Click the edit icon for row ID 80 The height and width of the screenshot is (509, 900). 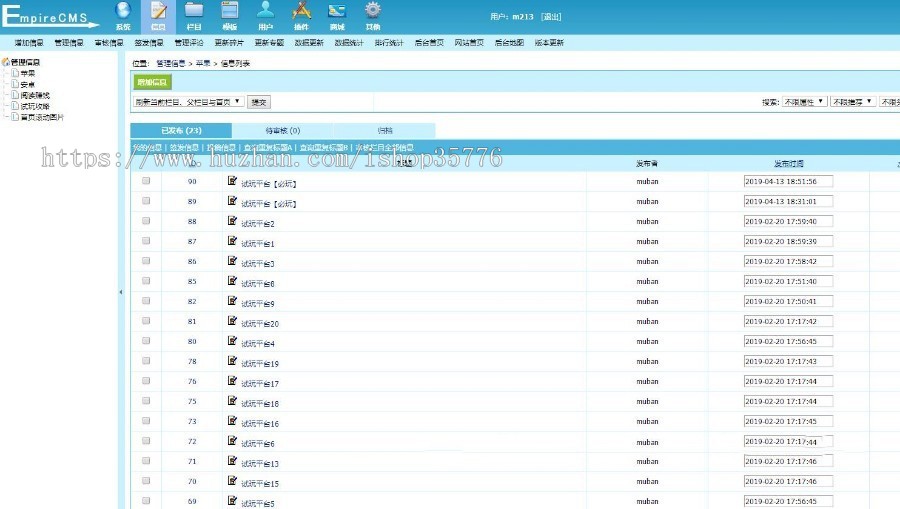click(x=232, y=341)
